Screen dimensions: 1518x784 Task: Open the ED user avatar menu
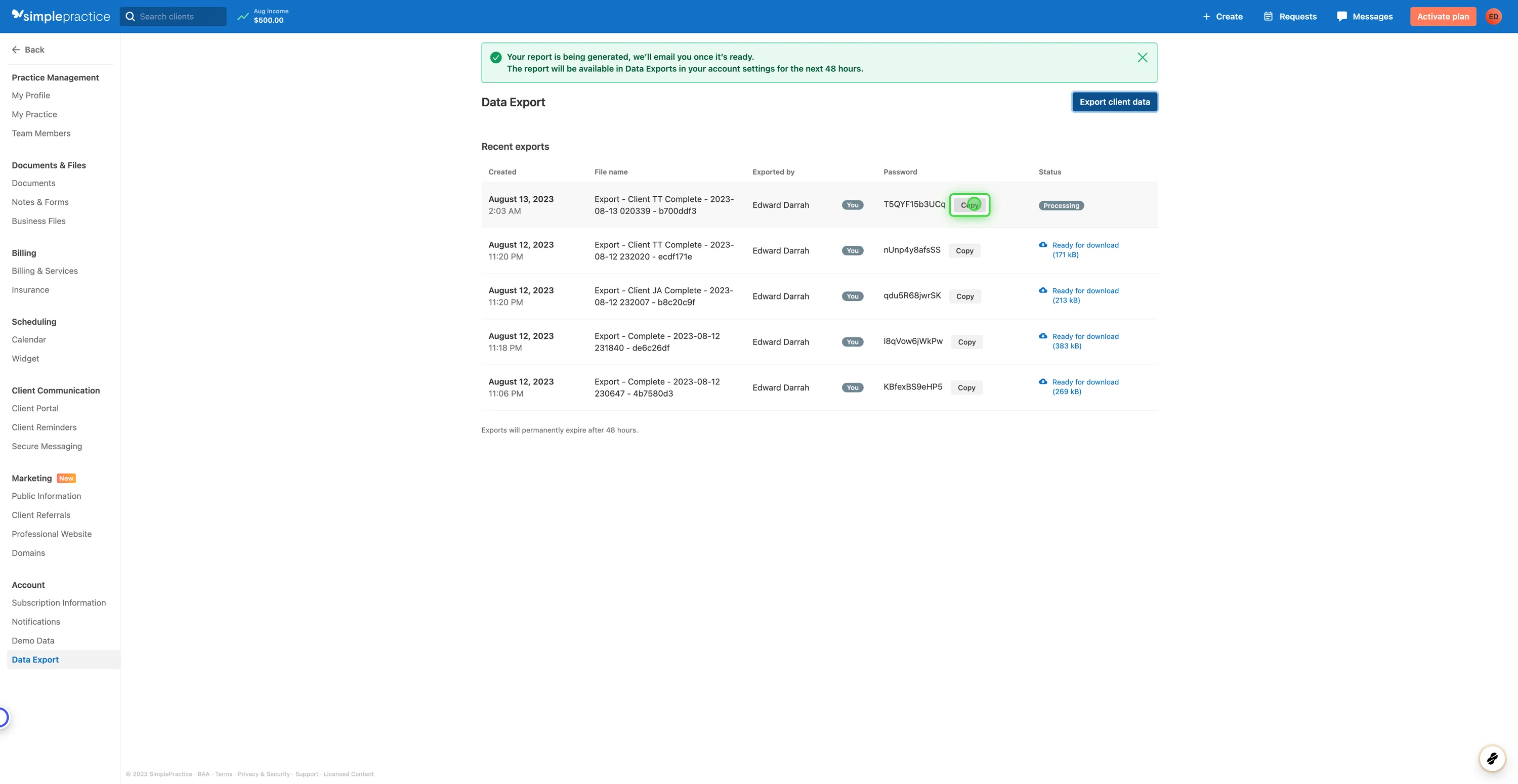[1493, 17]
